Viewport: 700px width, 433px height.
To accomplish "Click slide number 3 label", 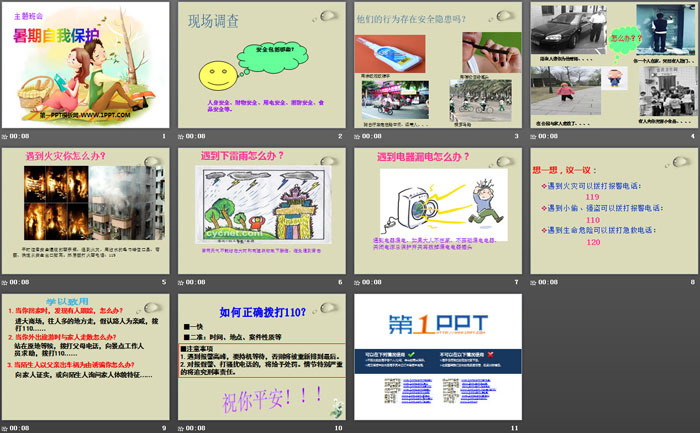I will [517, 136].
